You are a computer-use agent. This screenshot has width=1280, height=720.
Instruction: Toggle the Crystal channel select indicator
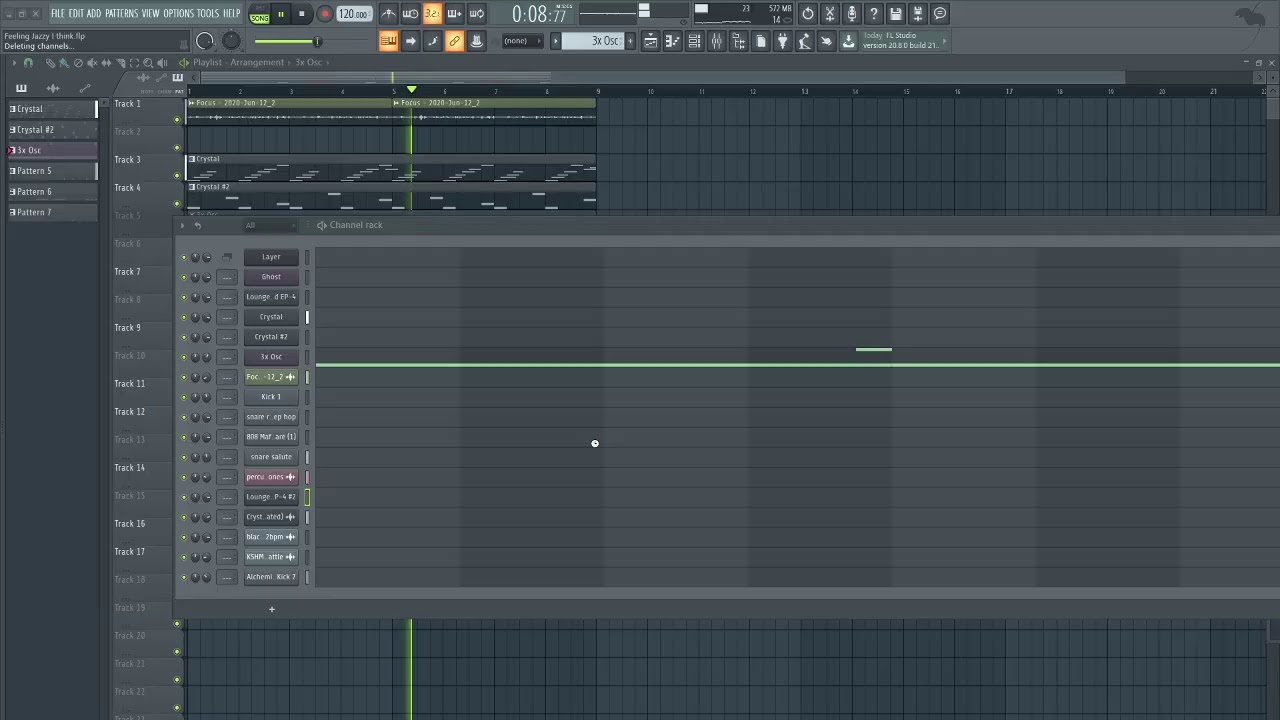tap(307, 317)
